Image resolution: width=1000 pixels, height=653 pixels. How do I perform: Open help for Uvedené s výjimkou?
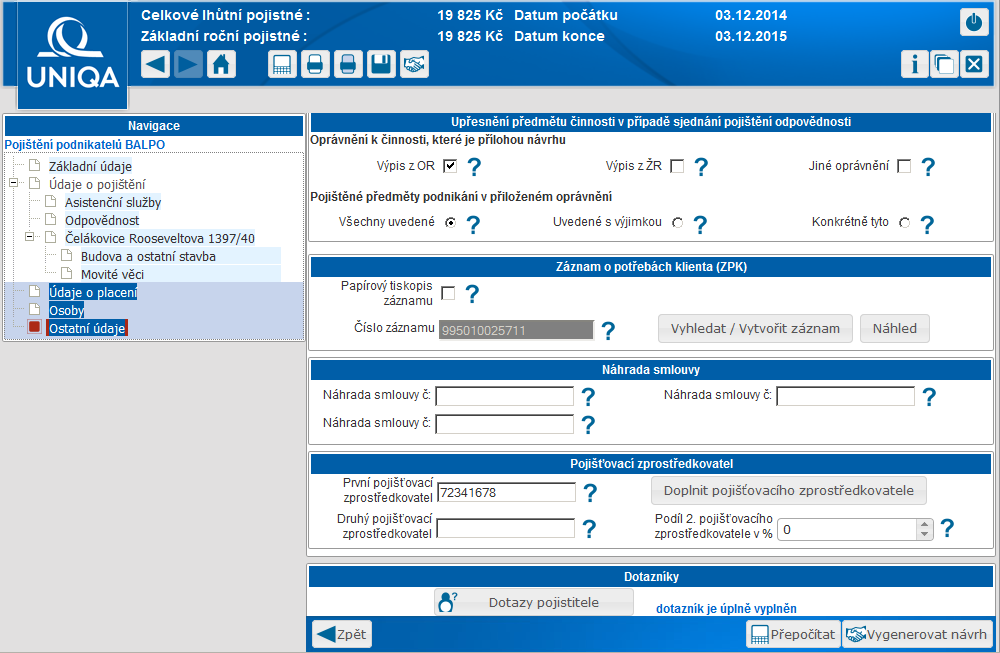[x=700, y=224]
